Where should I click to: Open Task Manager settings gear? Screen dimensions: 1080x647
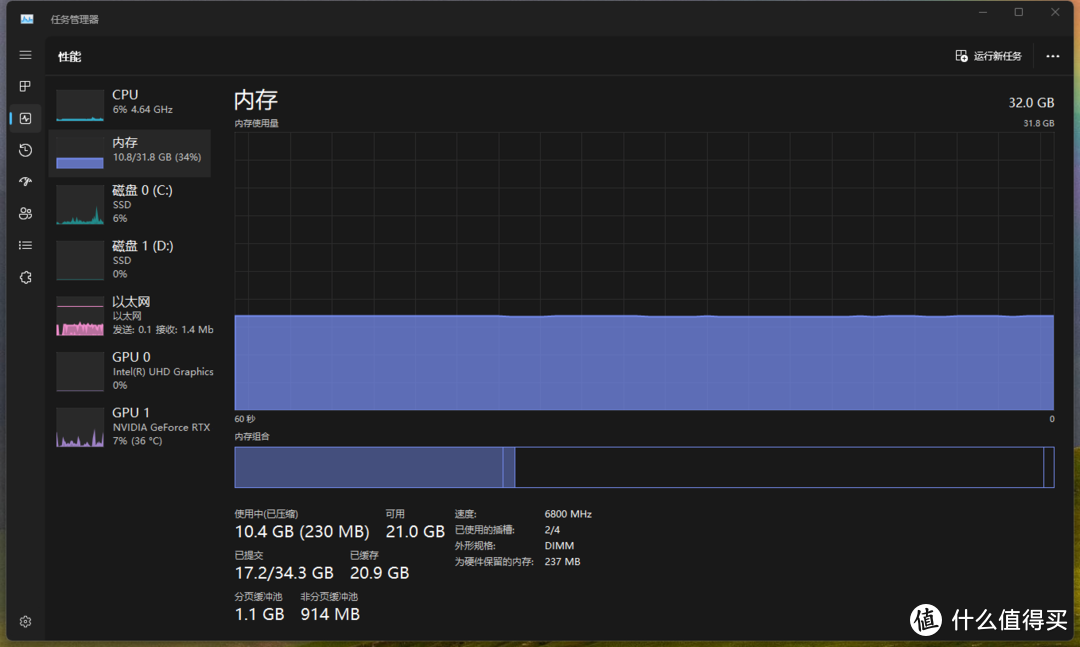coord(25,622)
